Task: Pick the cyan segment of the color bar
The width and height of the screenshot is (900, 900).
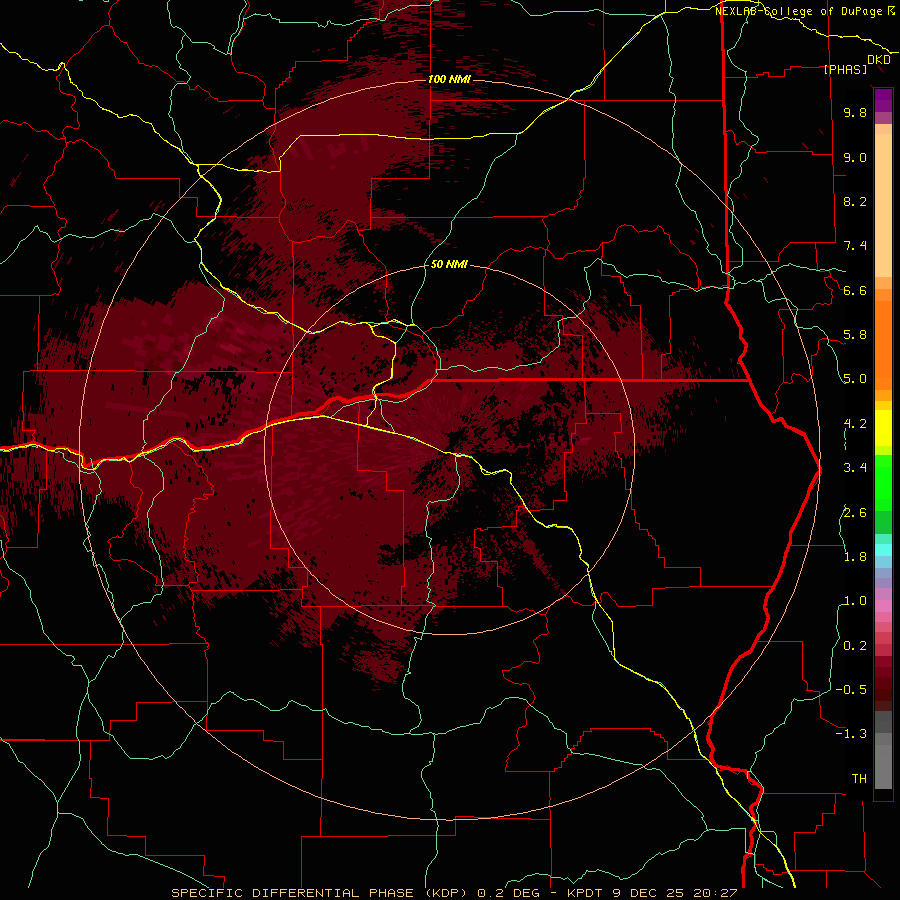Action: [883, 550]
